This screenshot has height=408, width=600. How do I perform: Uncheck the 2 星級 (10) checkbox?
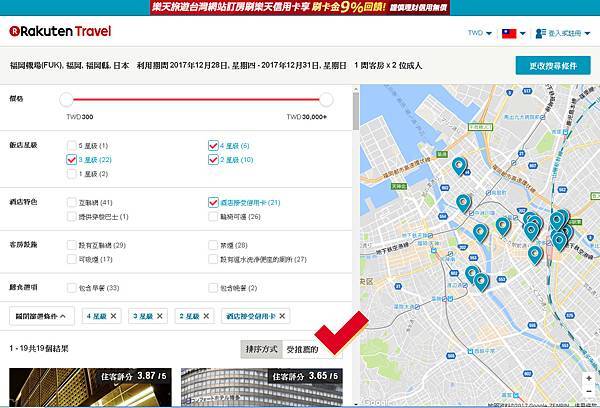click(213, 160)
